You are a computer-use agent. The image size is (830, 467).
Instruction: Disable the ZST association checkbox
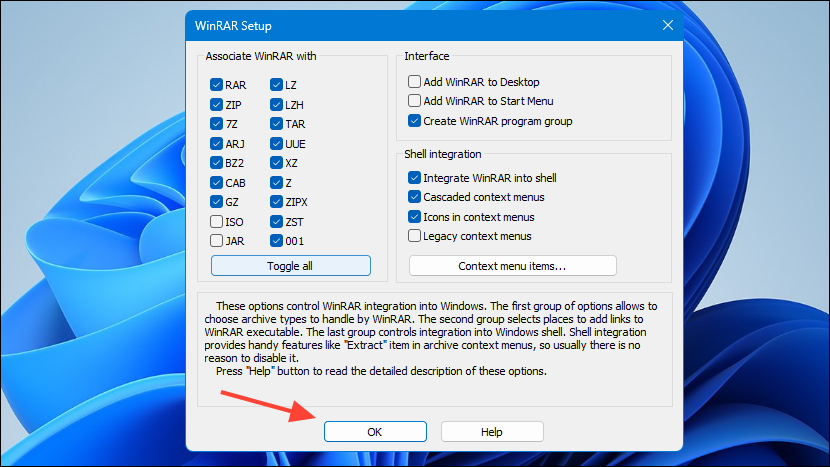point(276,221)
